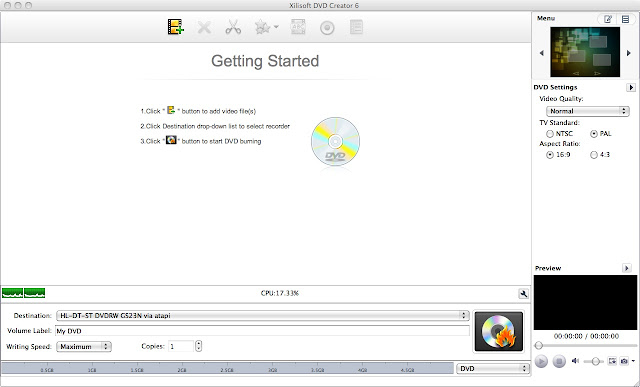640x387 pixels.
Task: Expand the Preview panel arrow
Action: [627, 268]
